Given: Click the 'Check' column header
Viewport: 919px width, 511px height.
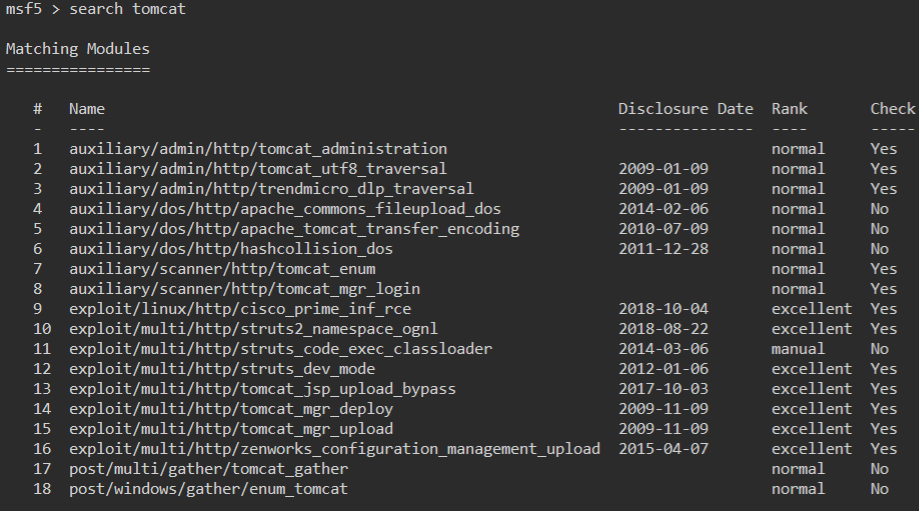Looking at the screenshot, I should tap(892, 109).
